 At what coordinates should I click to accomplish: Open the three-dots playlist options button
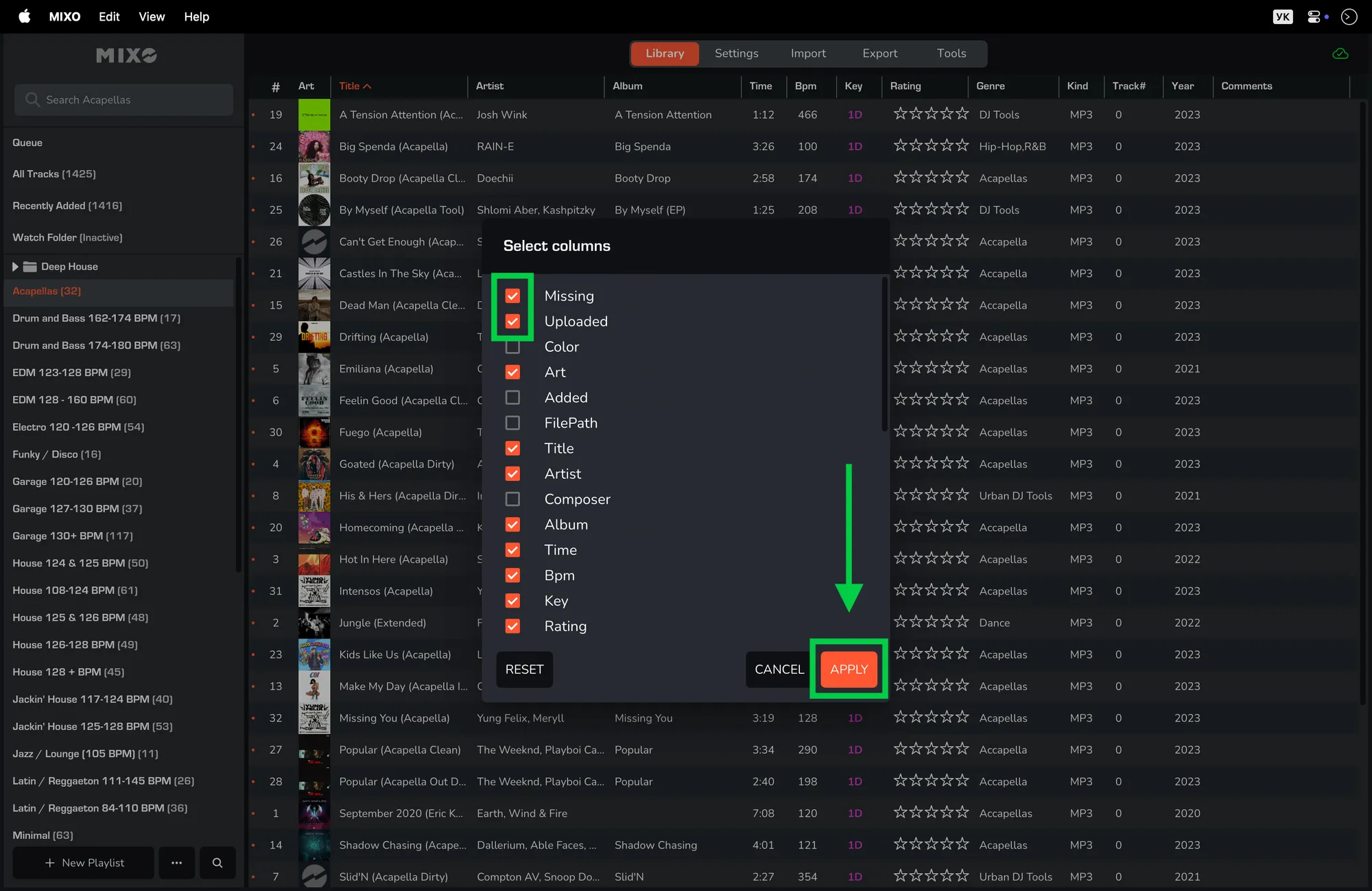(x=176, y=863)
